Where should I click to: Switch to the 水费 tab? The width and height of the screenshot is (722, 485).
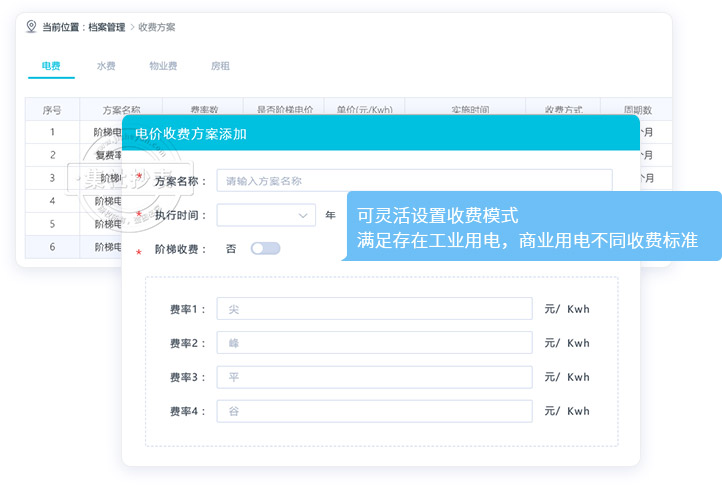(x=106, y=66)
